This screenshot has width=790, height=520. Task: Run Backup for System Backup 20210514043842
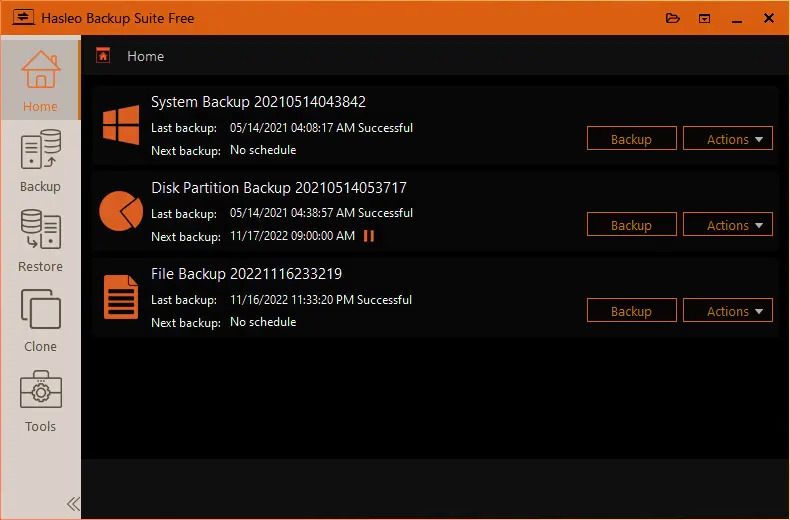click(631, 139)
